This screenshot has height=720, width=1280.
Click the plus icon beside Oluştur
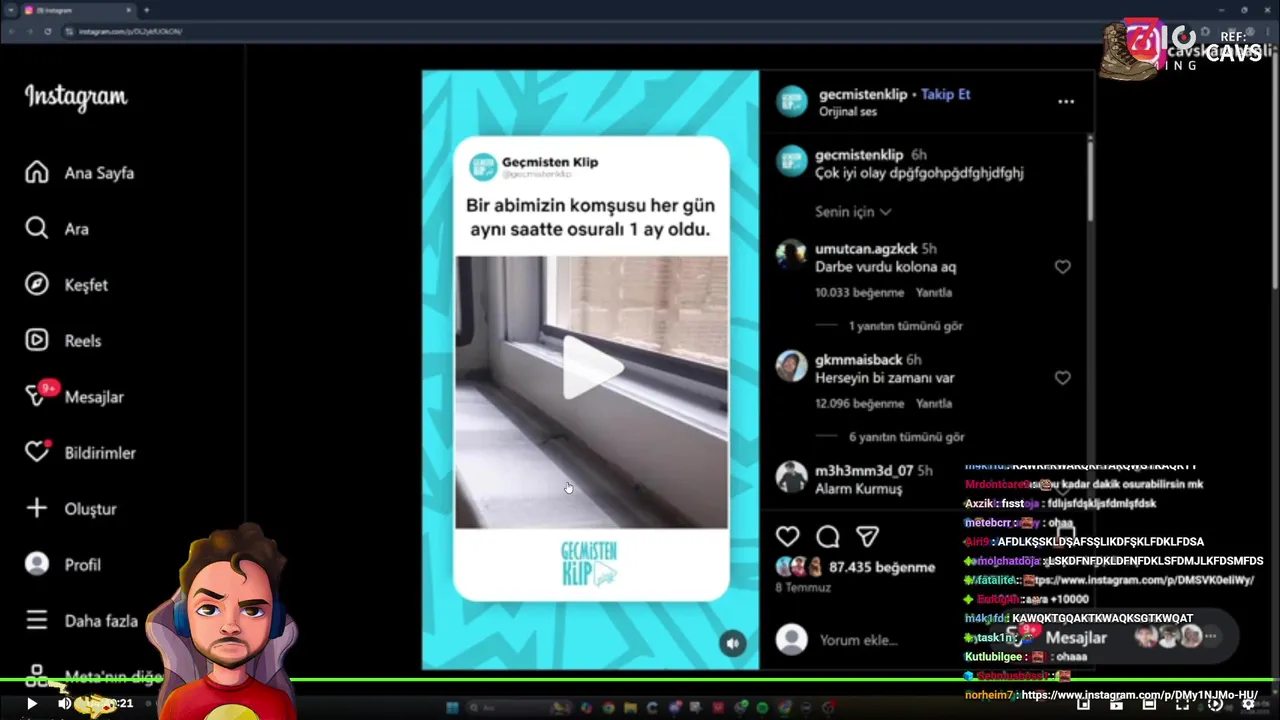coord(37,509)
